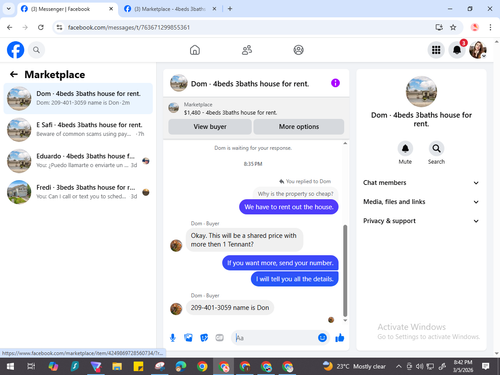Expand the Chat members section
500x375 pixels.
pos(421,183)
